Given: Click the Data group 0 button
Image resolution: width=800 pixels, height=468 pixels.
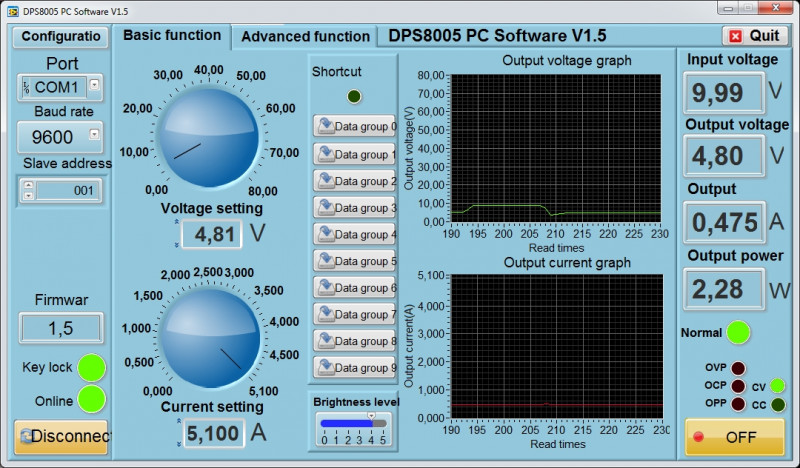Looking at the screenshot, I should coord(355,126).
